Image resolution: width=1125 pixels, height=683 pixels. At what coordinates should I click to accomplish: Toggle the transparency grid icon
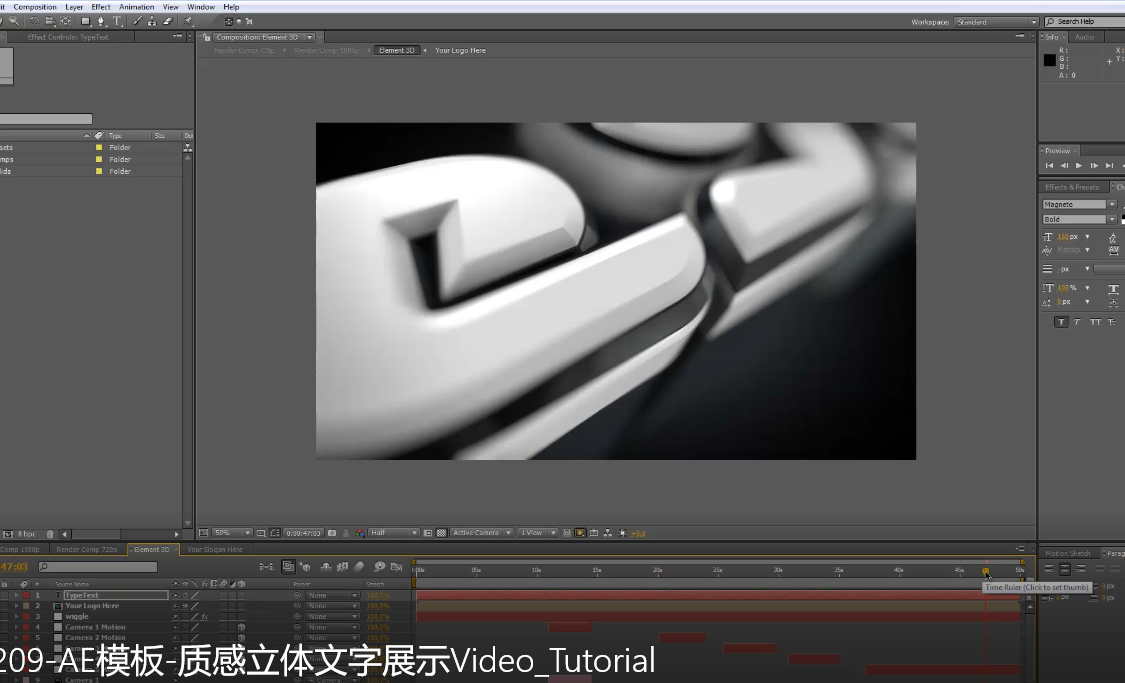click(441, 533)
